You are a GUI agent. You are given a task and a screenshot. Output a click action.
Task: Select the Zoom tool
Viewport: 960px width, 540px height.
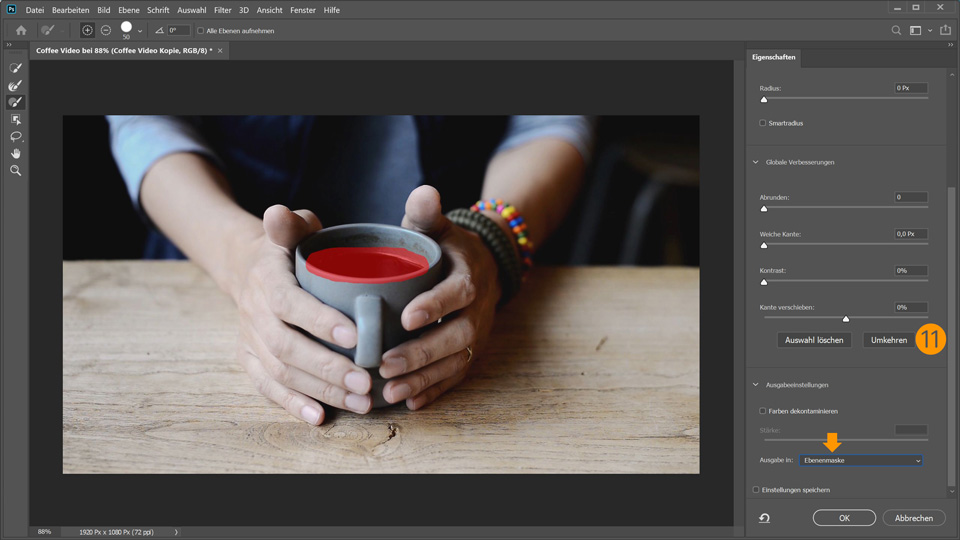click(15, 171)
